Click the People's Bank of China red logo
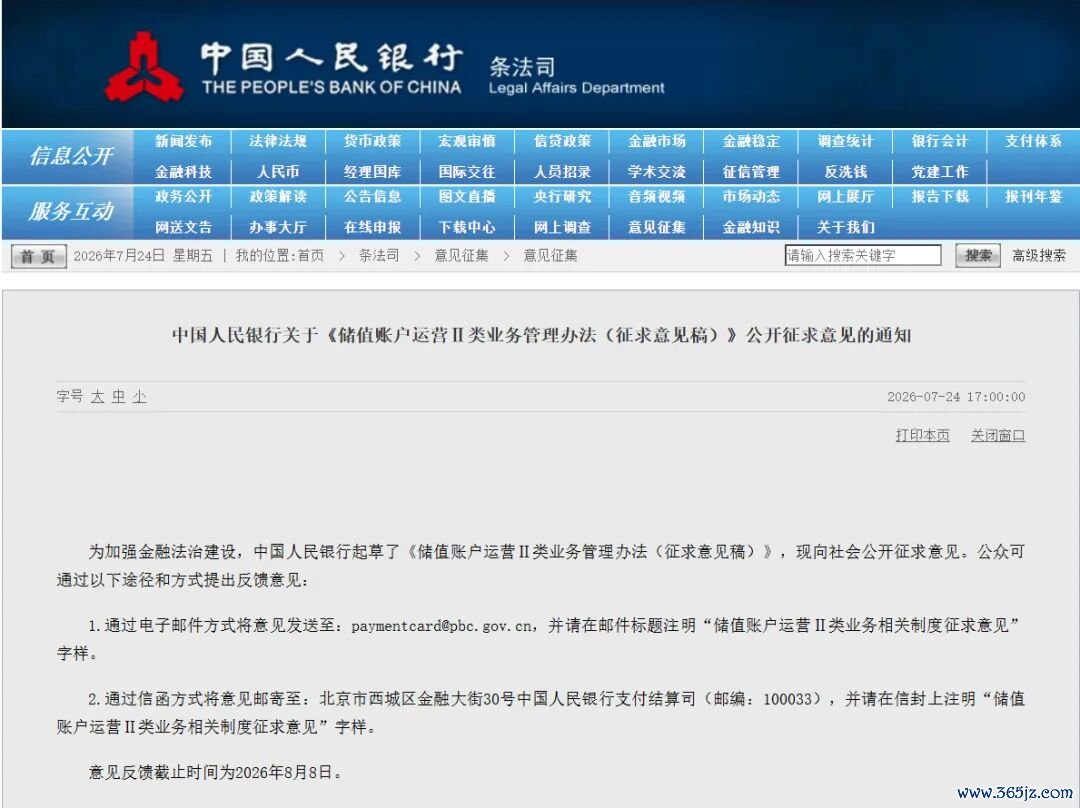Image resolution: width=1080 pixels, height=808 pixels. 144,67
